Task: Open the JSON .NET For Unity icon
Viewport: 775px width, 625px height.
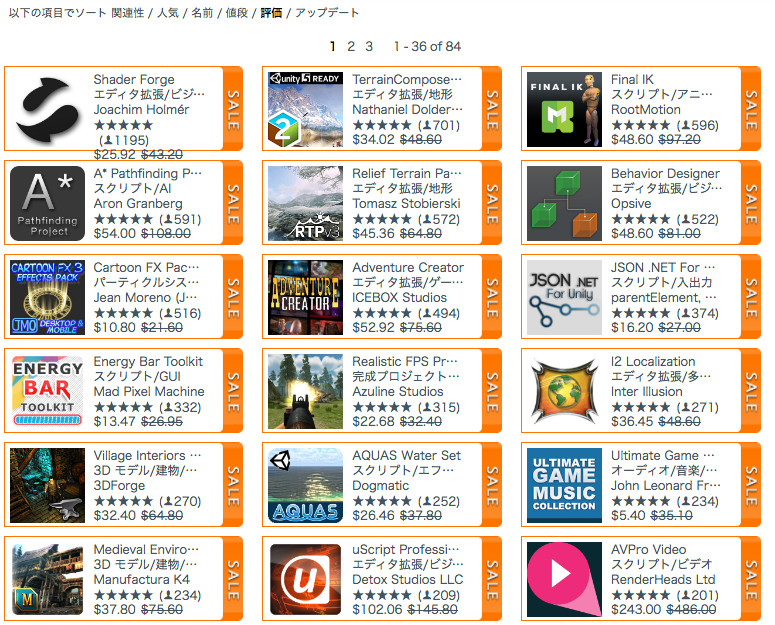Action: 564,297
